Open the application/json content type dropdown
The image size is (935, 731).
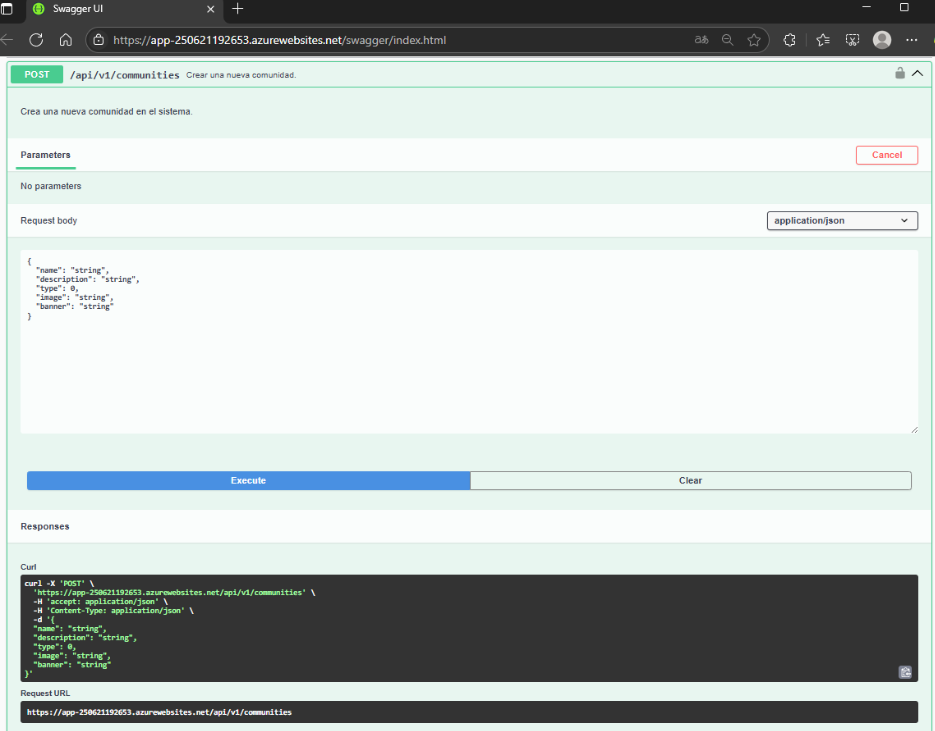click(842, 221)
